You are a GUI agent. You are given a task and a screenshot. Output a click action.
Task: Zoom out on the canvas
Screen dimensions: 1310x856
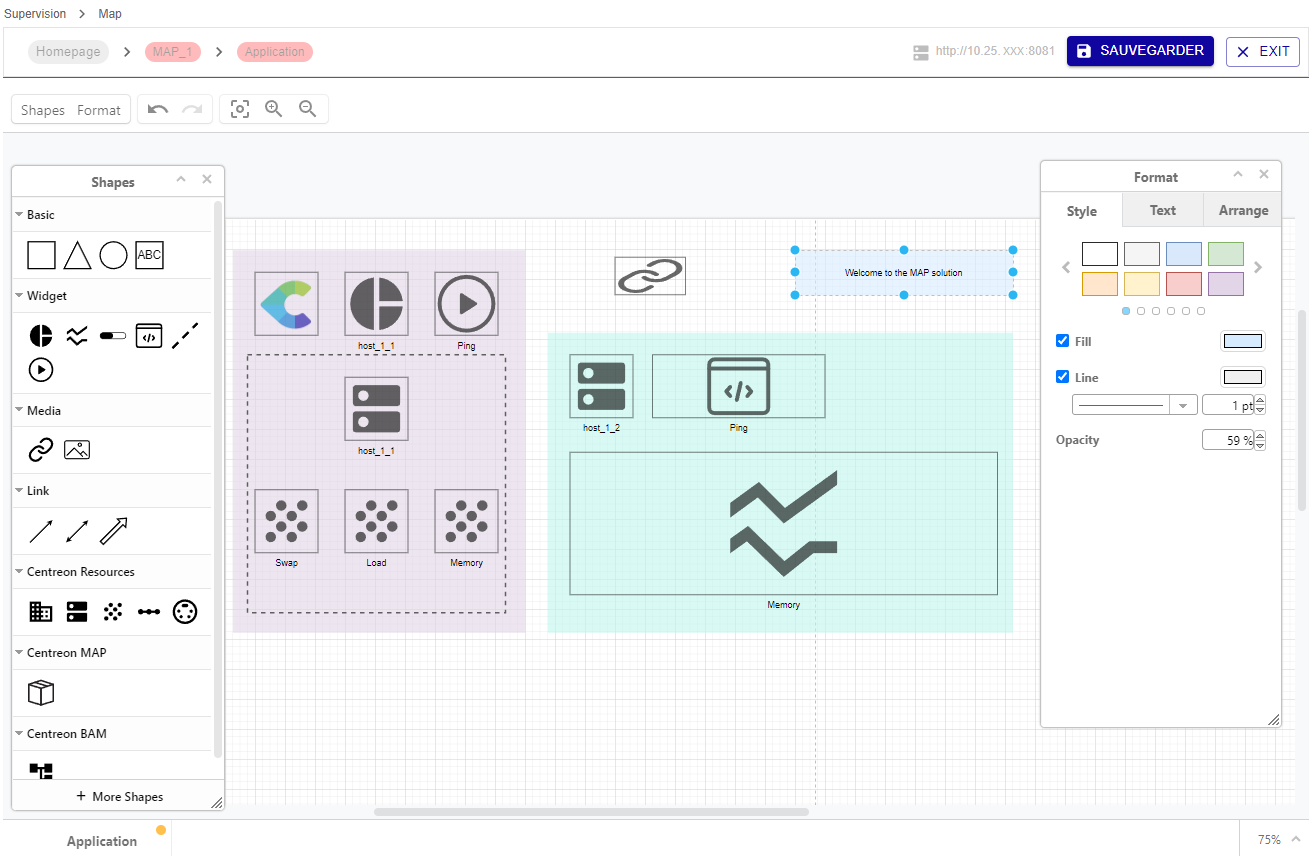(308, 110)
